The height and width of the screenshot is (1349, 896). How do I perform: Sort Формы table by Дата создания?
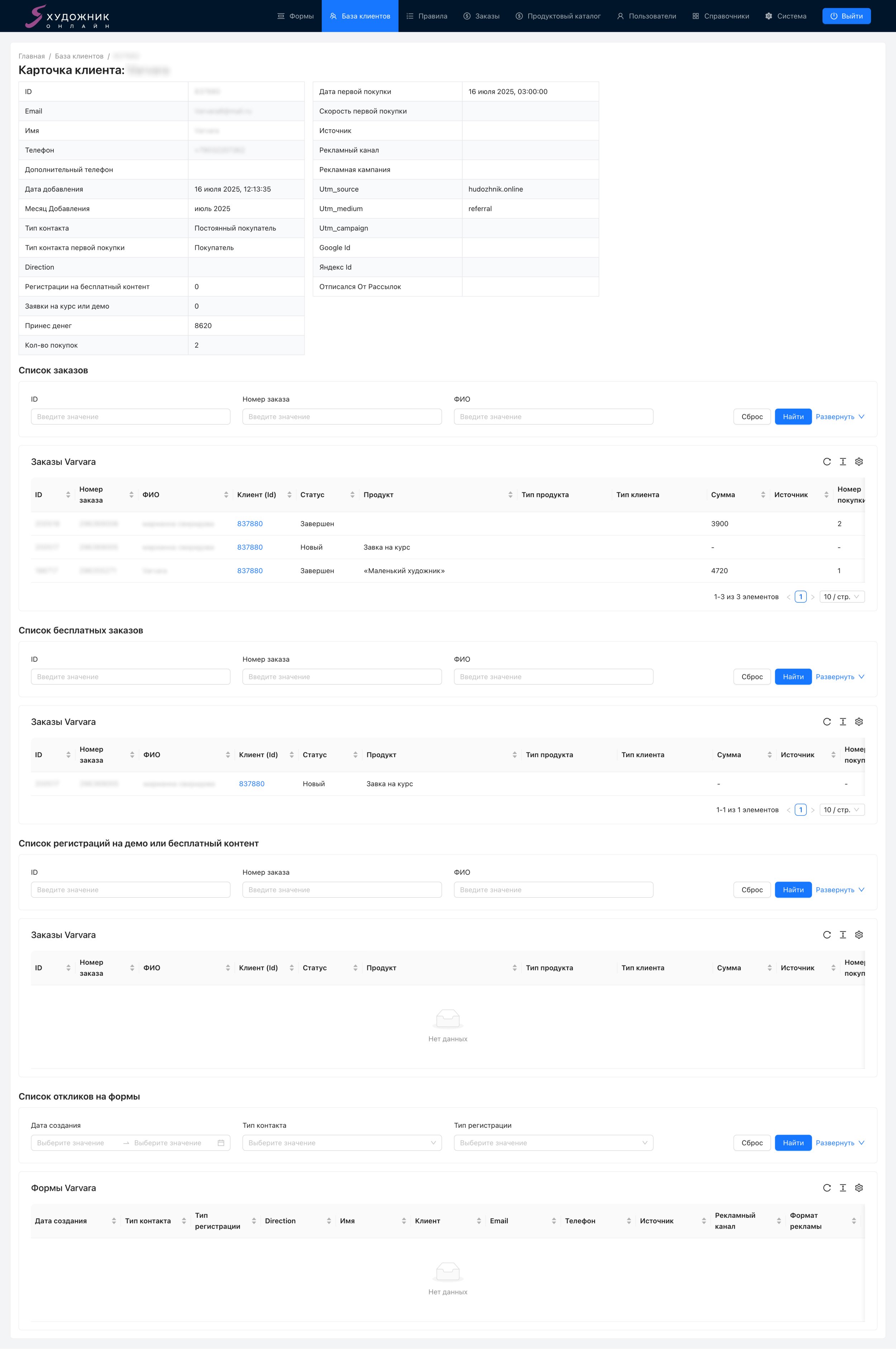tap(114, 1221)
